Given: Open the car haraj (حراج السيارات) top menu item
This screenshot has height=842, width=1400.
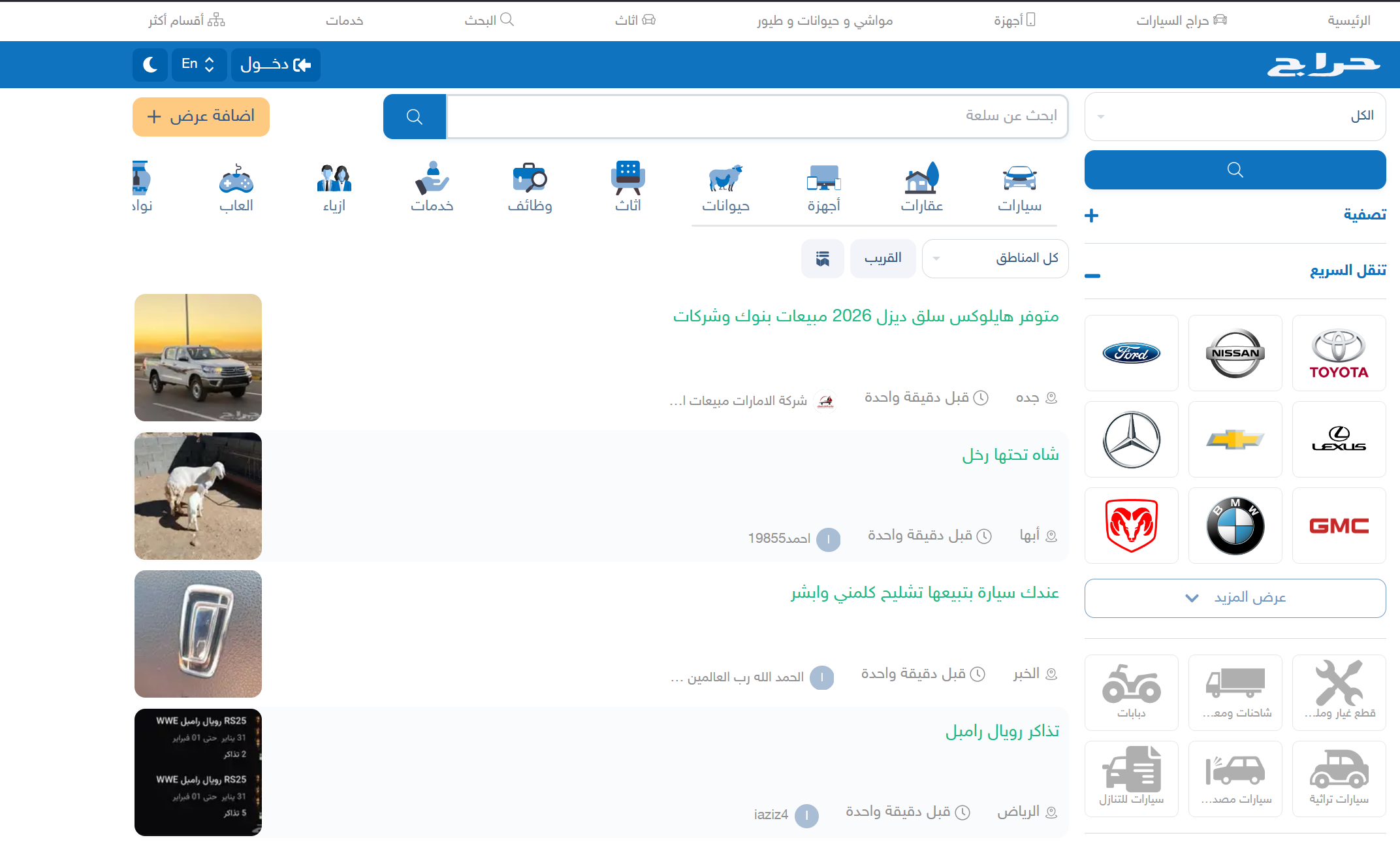Looking at the screenshot, I should pyautogui.click(x=1181, y=21).
